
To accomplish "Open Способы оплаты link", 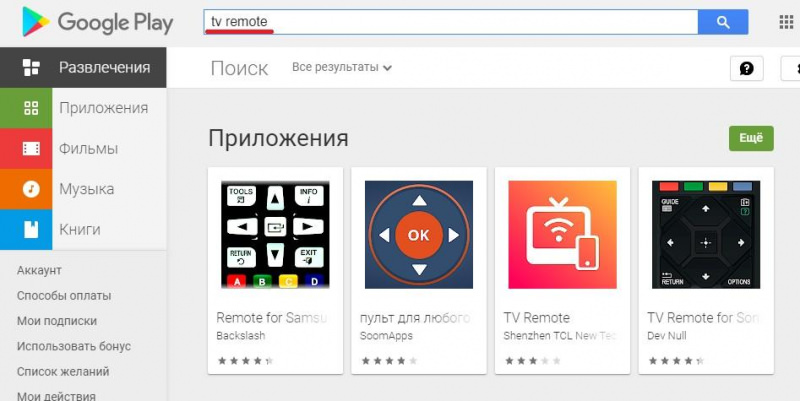I will click(64, 295).
